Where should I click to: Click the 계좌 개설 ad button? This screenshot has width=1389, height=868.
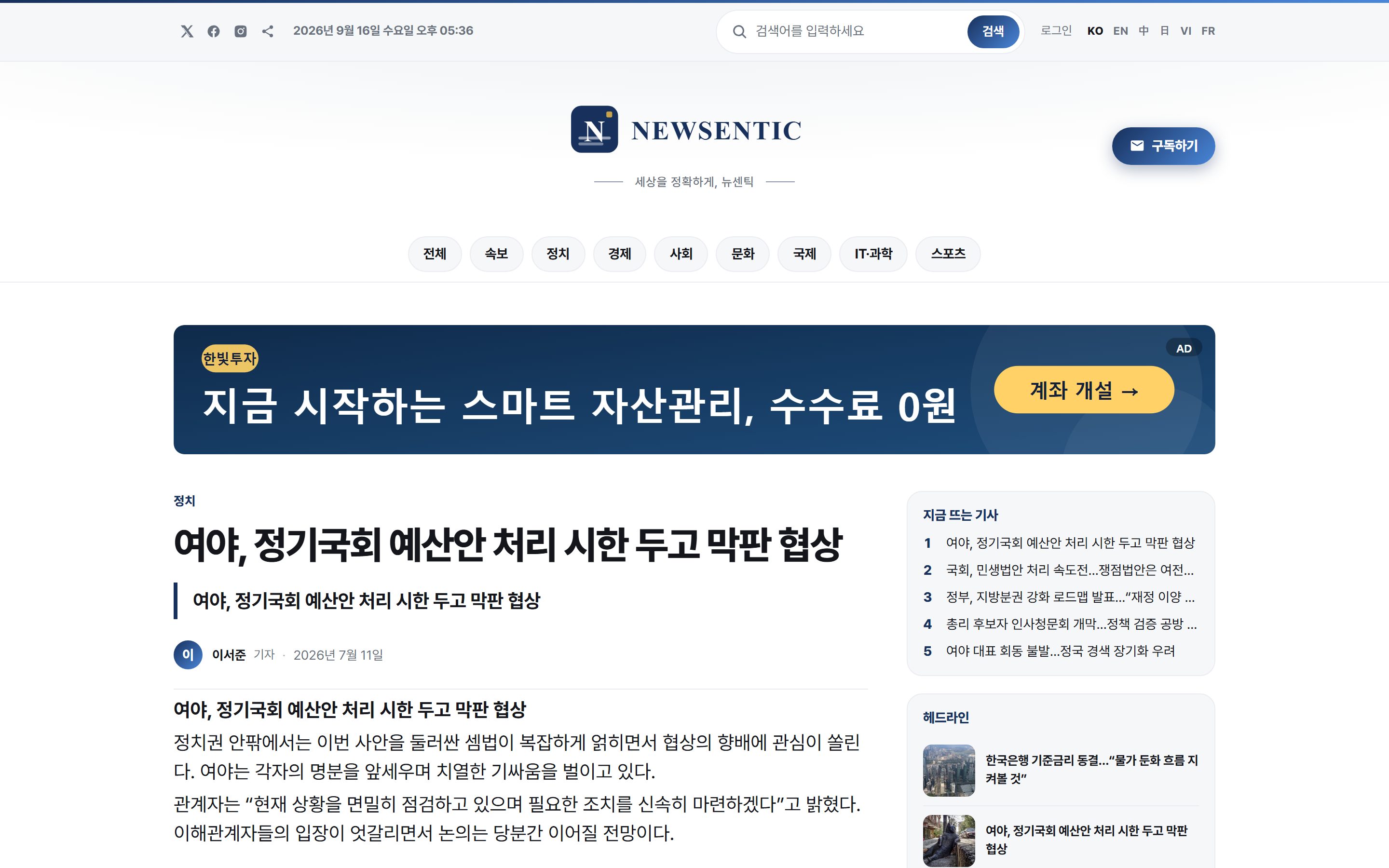point(1084,390)
